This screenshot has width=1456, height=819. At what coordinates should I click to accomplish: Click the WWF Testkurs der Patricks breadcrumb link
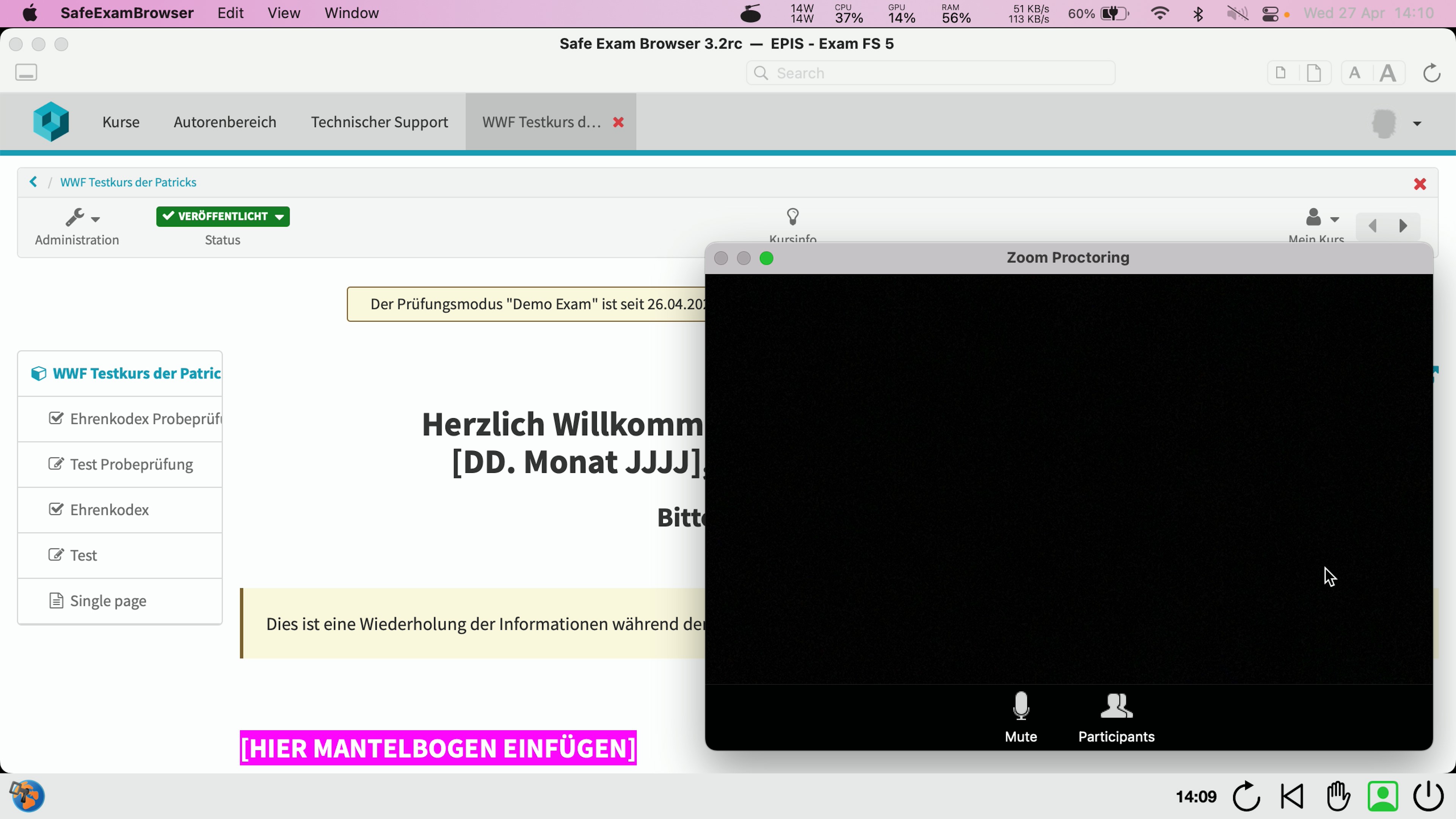tap(128, 182)
